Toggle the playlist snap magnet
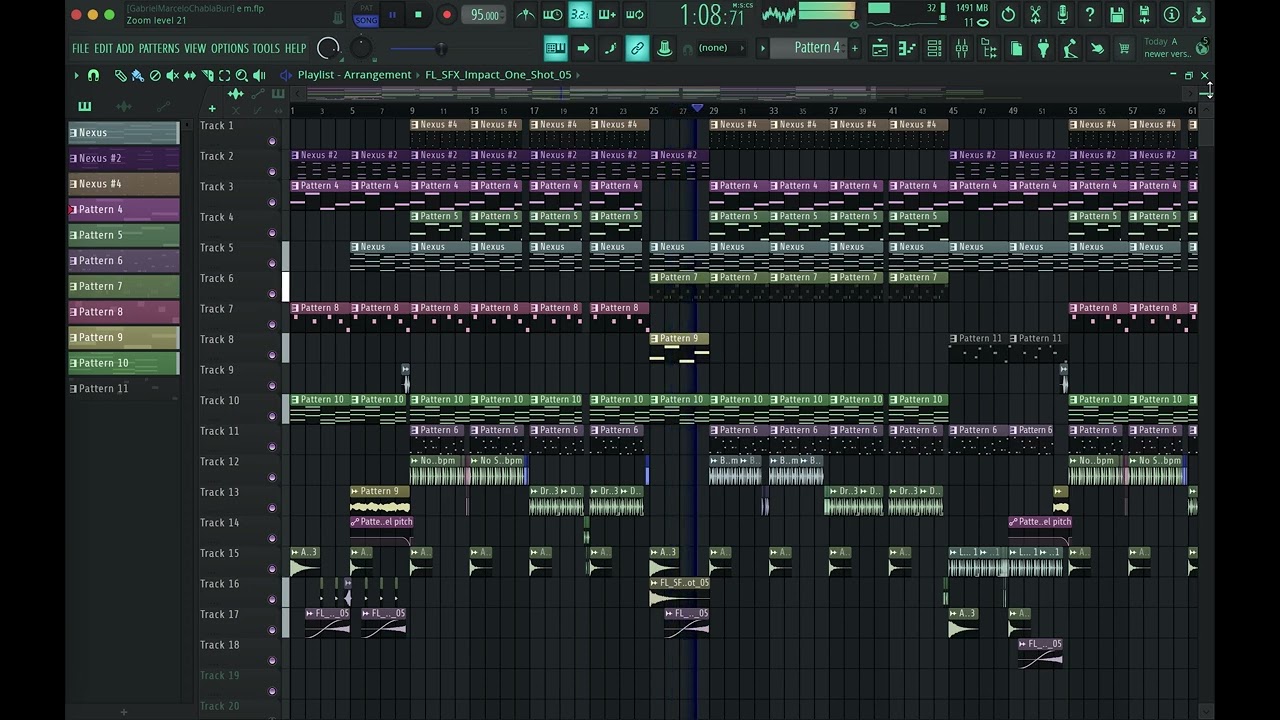The width and height of the screenshot is (1280, 720). pyautogui.click(x=93, y=75)
